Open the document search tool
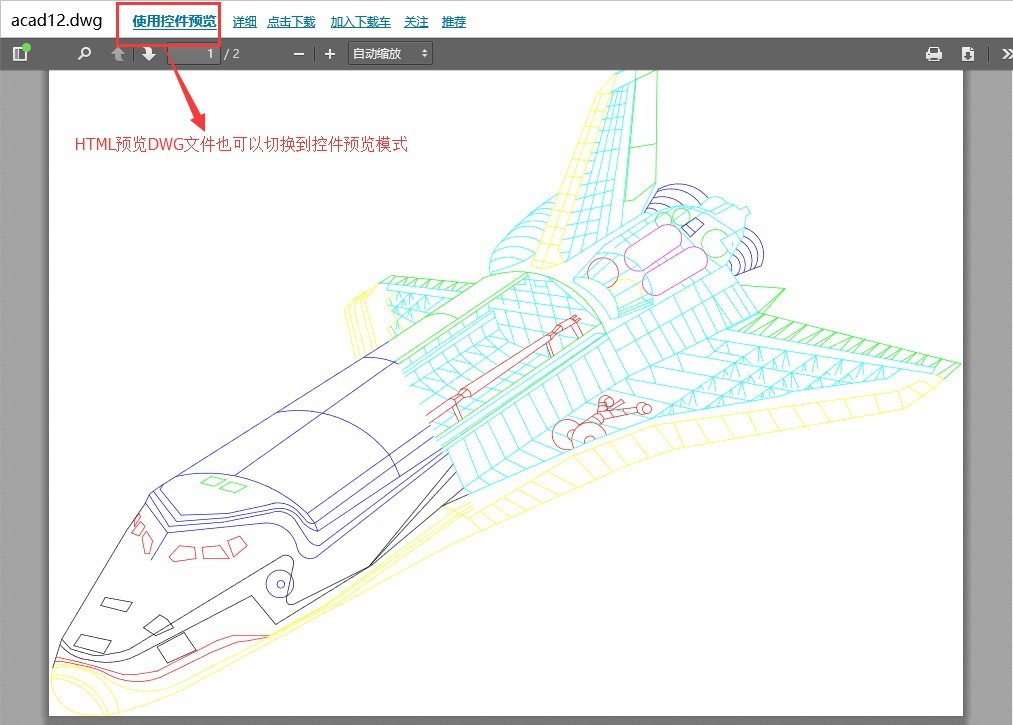 click(x=83, y=53)
